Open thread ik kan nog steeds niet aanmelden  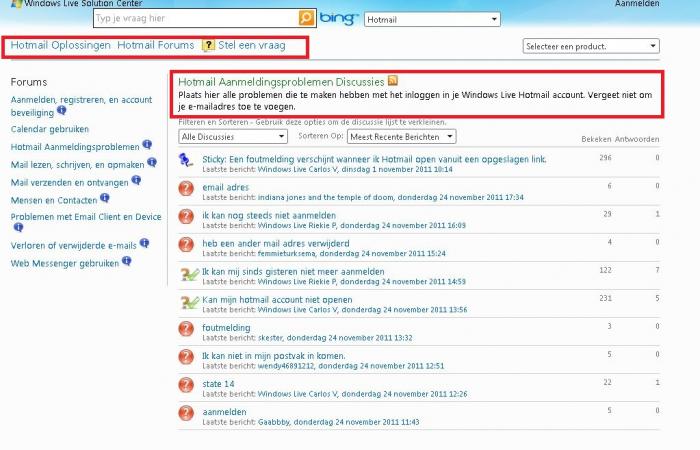269,216
